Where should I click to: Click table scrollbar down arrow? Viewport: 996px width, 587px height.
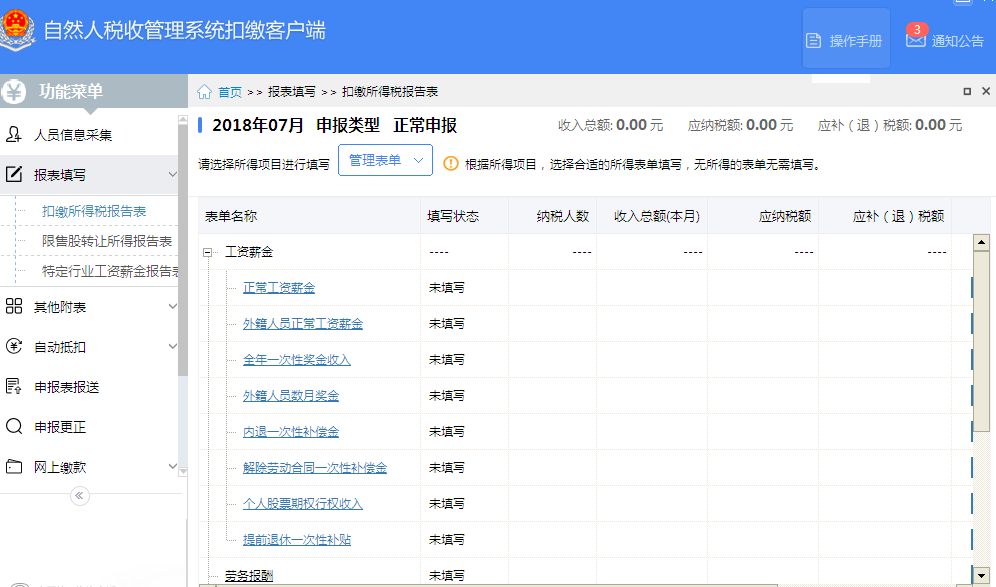click(981, 575)
